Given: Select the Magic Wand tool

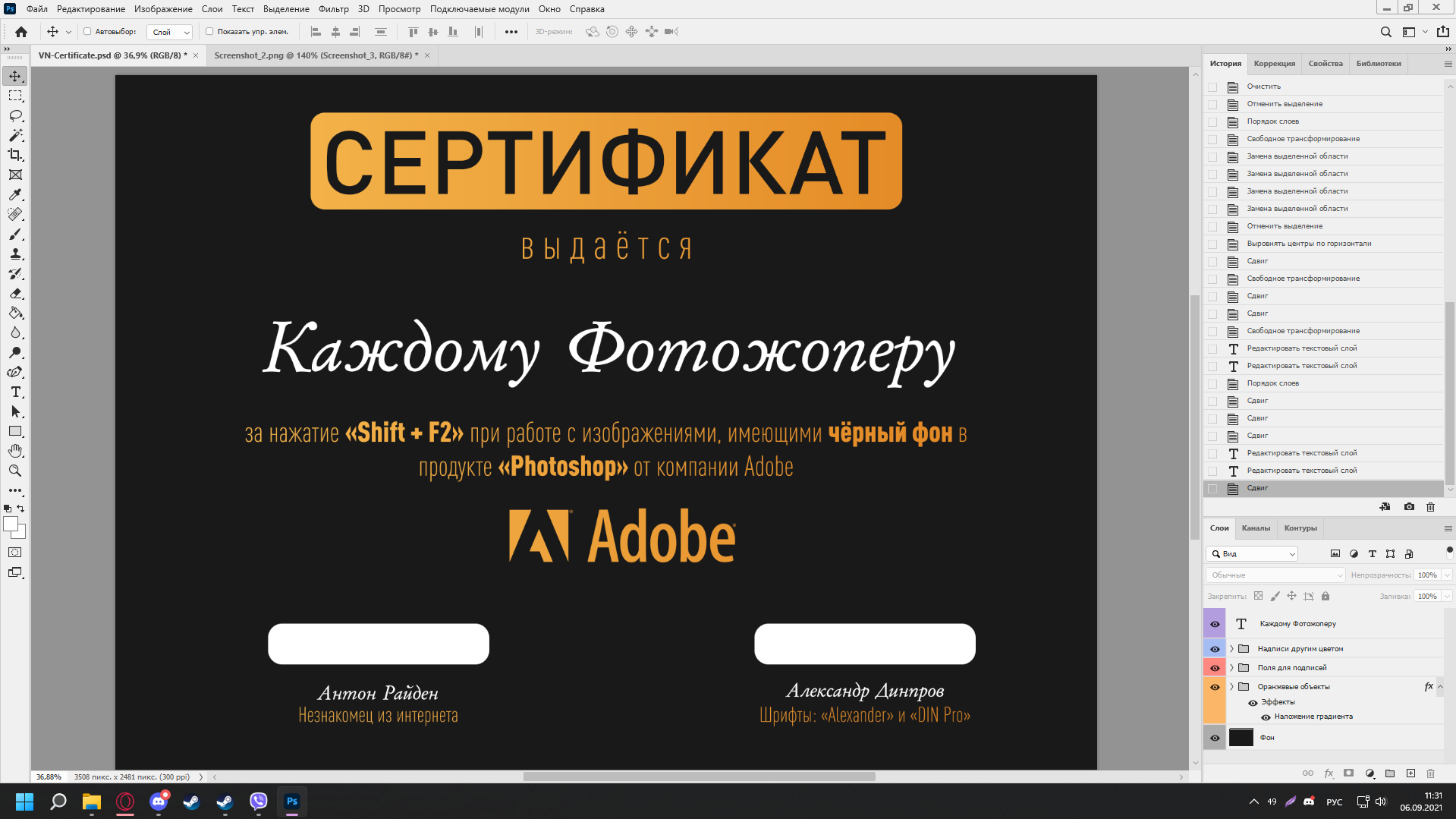Looking at the screenshot, I should [x=15, y=135].
